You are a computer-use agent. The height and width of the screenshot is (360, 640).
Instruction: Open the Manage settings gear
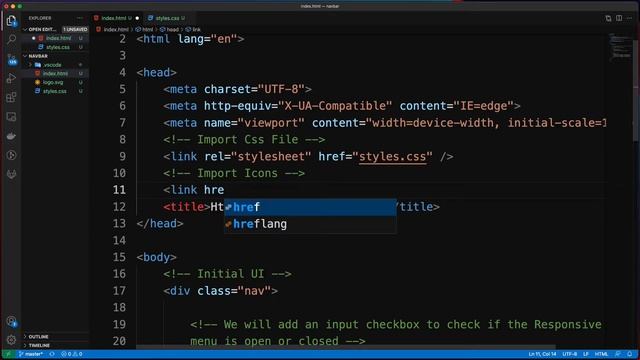[x=11, y=340]
